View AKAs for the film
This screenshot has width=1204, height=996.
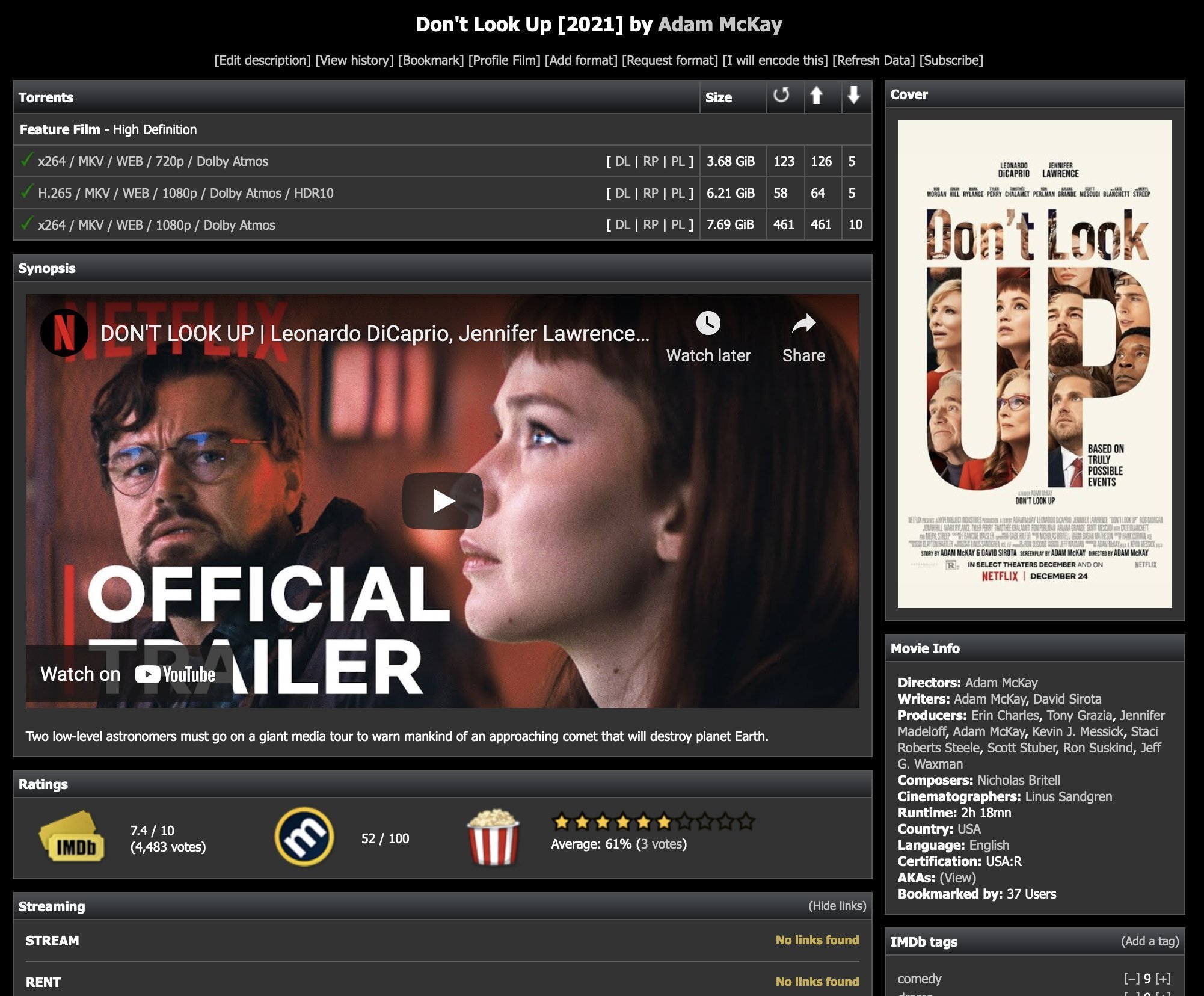click(x=957, y=878)
